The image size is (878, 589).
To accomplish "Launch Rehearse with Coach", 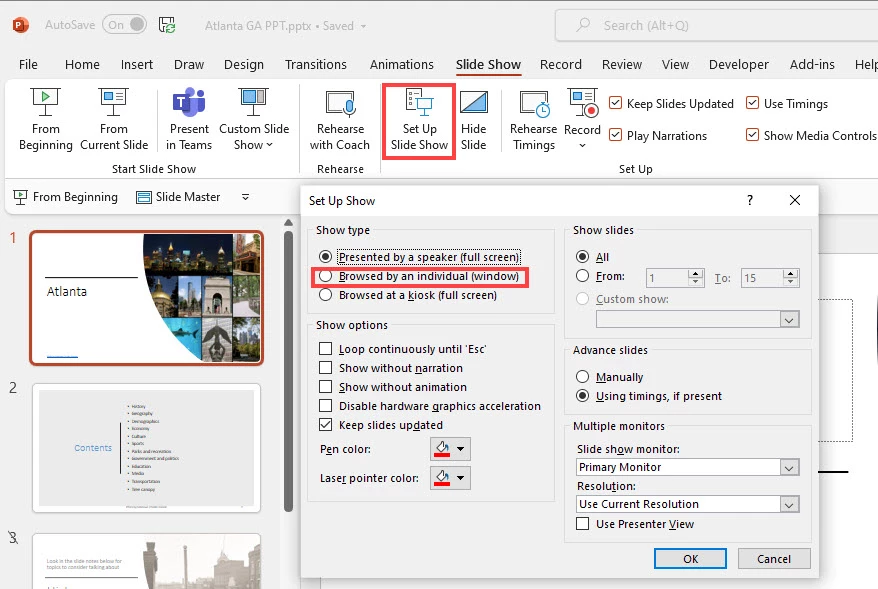I will click(x=340, y=120).
